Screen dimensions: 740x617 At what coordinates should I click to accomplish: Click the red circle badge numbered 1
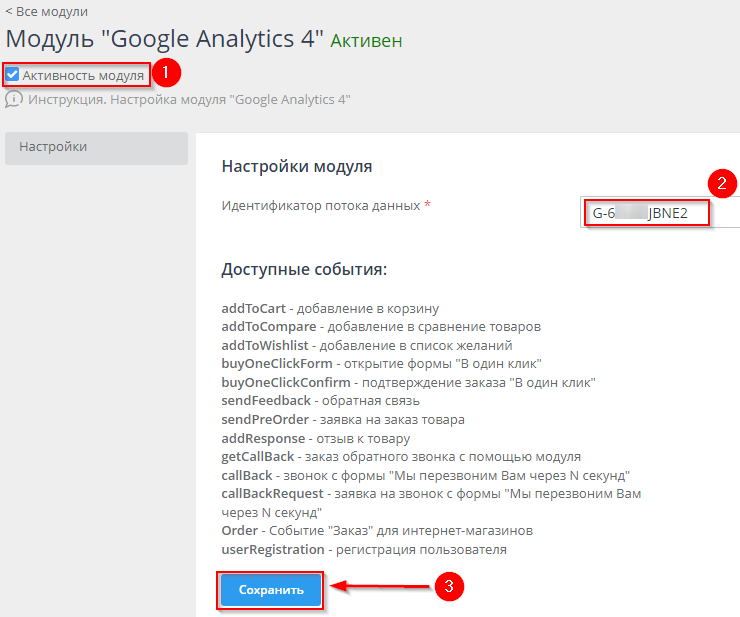pyautogui.click(x=169, y=73)
